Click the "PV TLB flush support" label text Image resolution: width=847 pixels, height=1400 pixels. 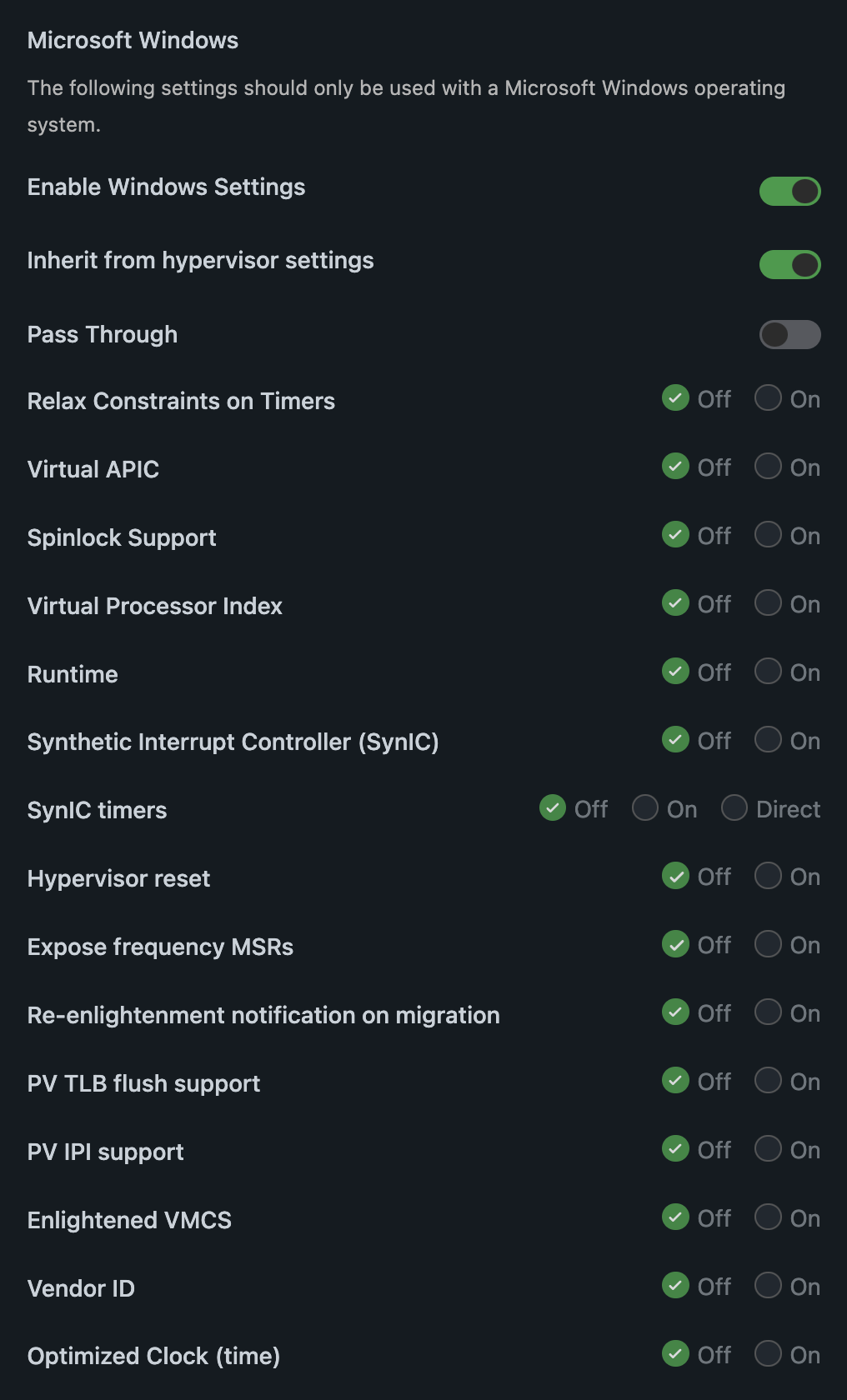143,1083
